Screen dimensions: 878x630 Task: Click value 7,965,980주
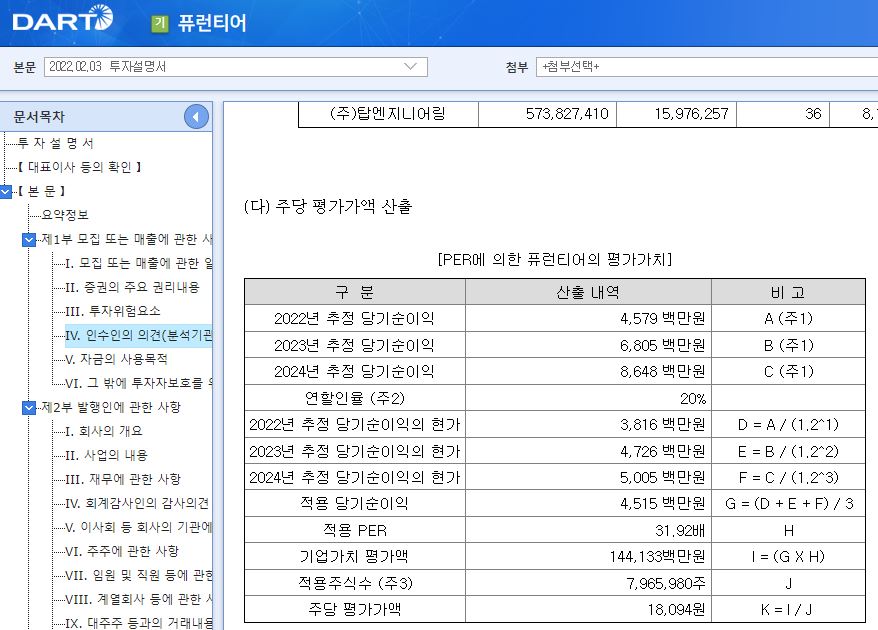666,584
